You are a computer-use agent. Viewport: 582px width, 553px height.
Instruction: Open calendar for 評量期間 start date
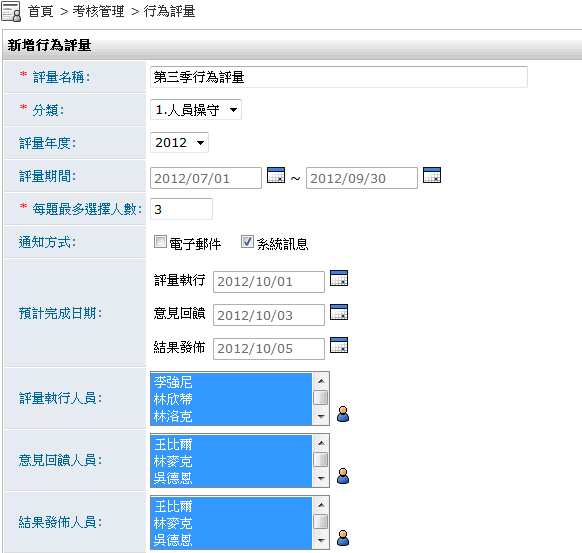[276, 175]
